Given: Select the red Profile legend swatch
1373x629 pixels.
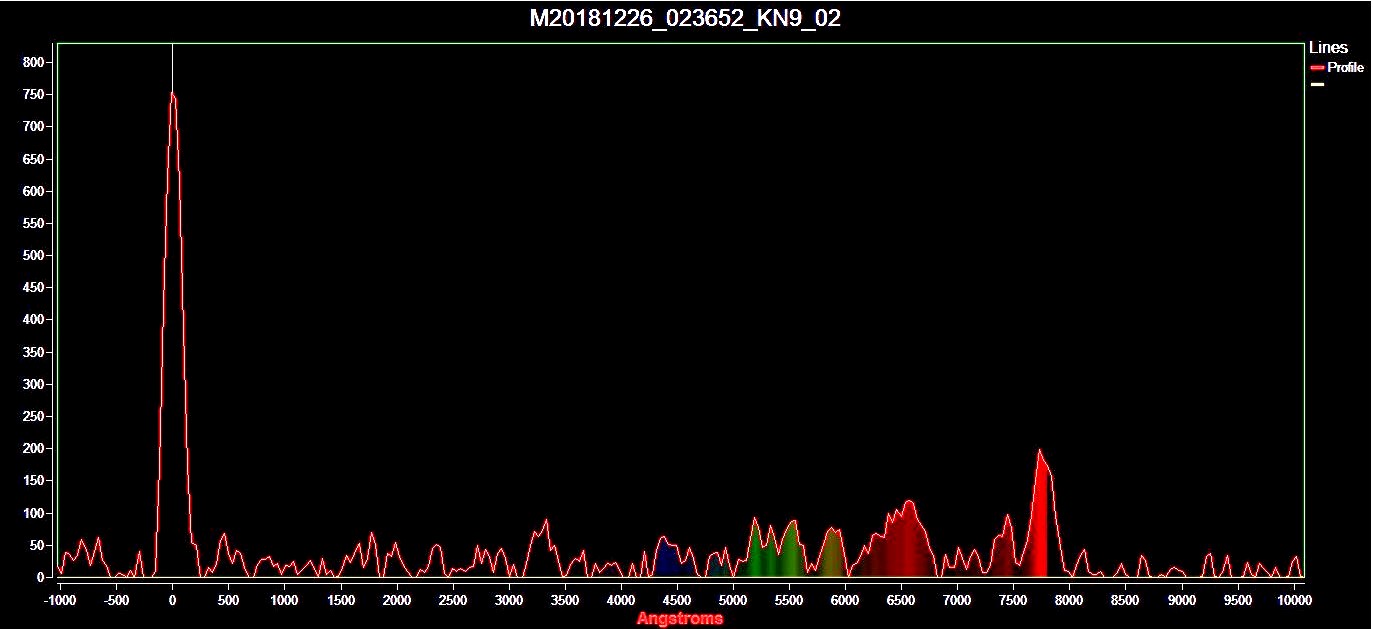Looking at the screenshot, I should (x=1317, y=68).
